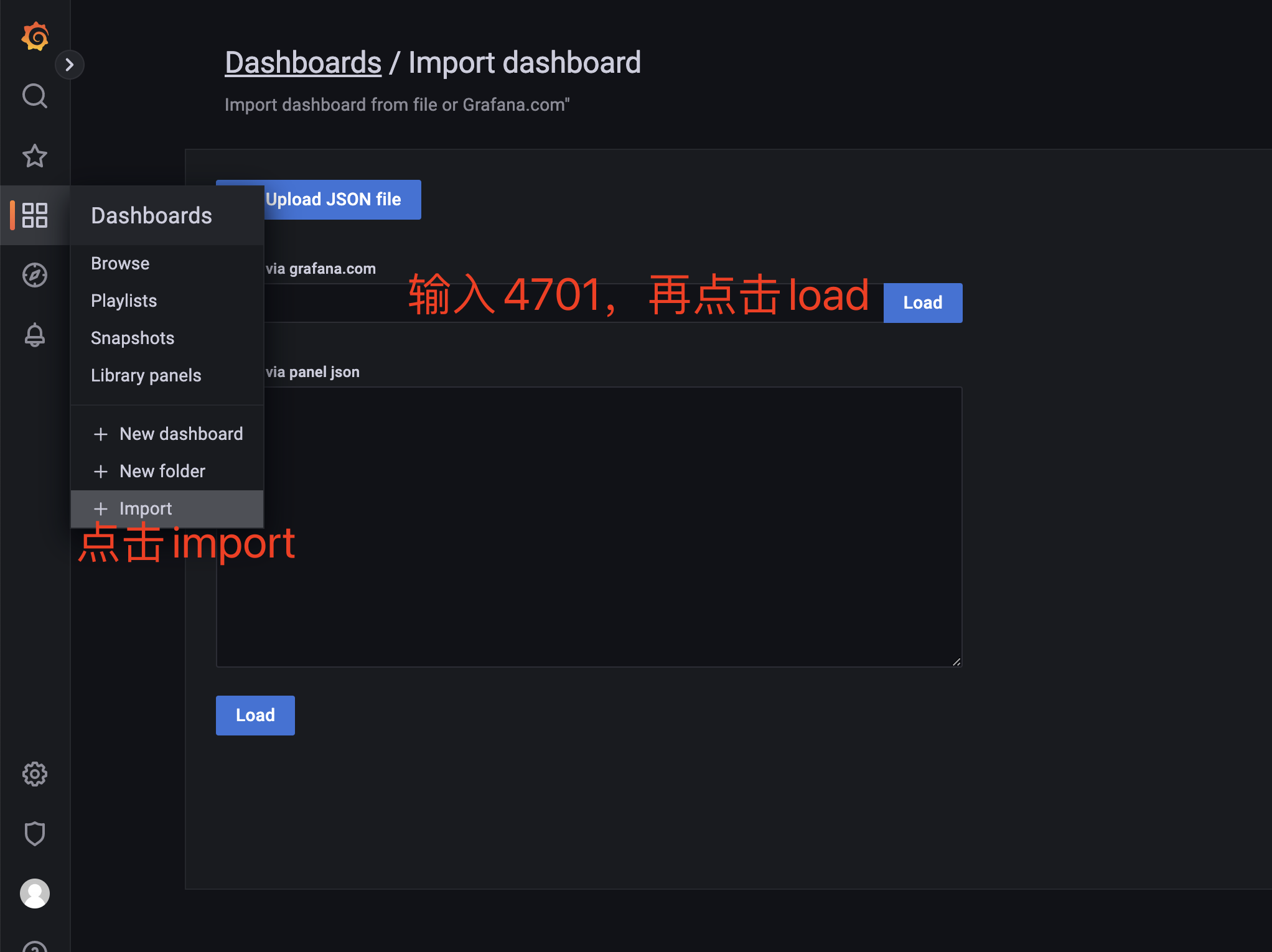1272x952 pixels.
Task: Choose New folder menu item
Action: click(162, 471)
